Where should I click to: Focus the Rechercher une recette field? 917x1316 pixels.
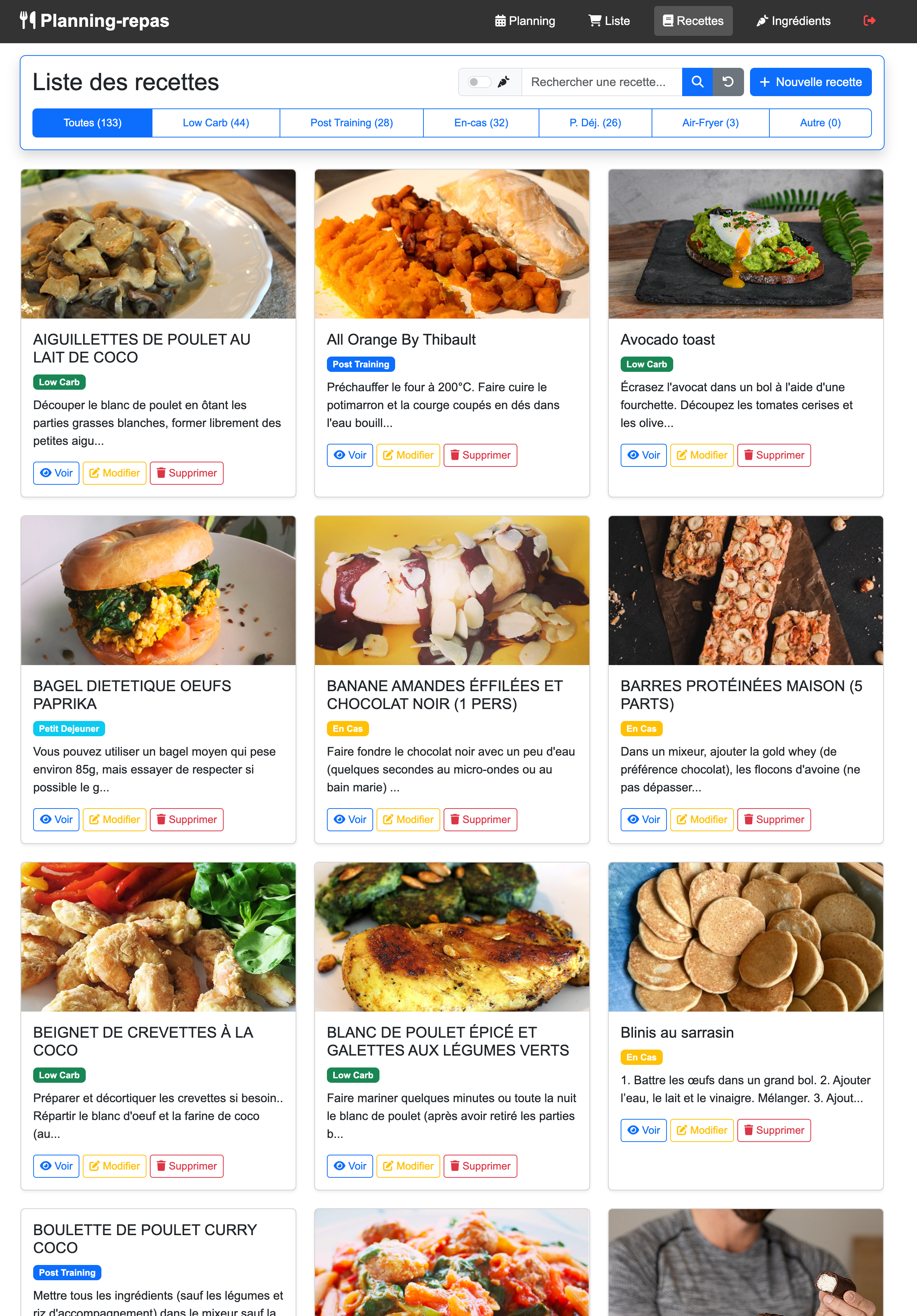601,82
